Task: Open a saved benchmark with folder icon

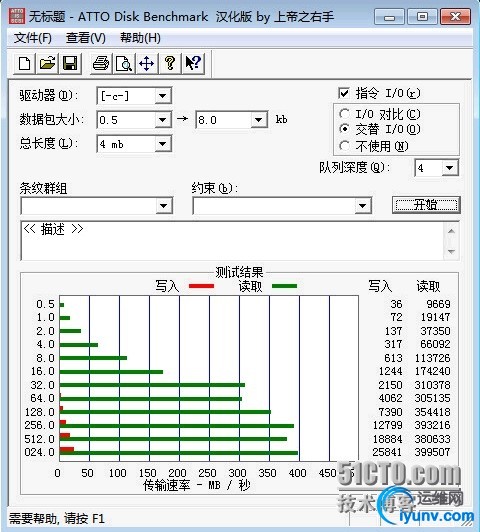Action: coord(47,63)
